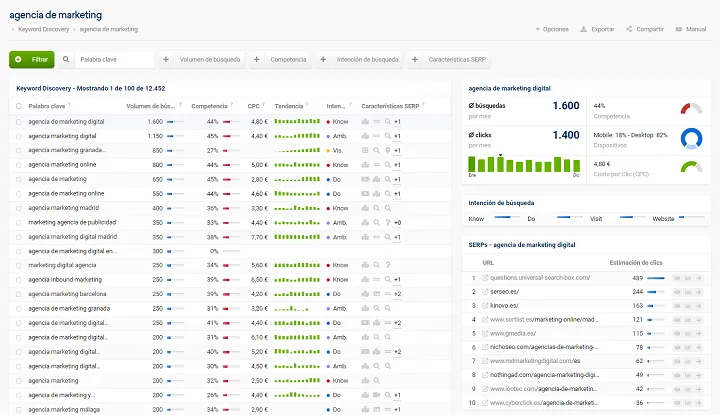The width and height of the screenshot is (720, 415).
Task: Expand +0 SERP features for marketing agencia de publicidad
Action: 397,223
